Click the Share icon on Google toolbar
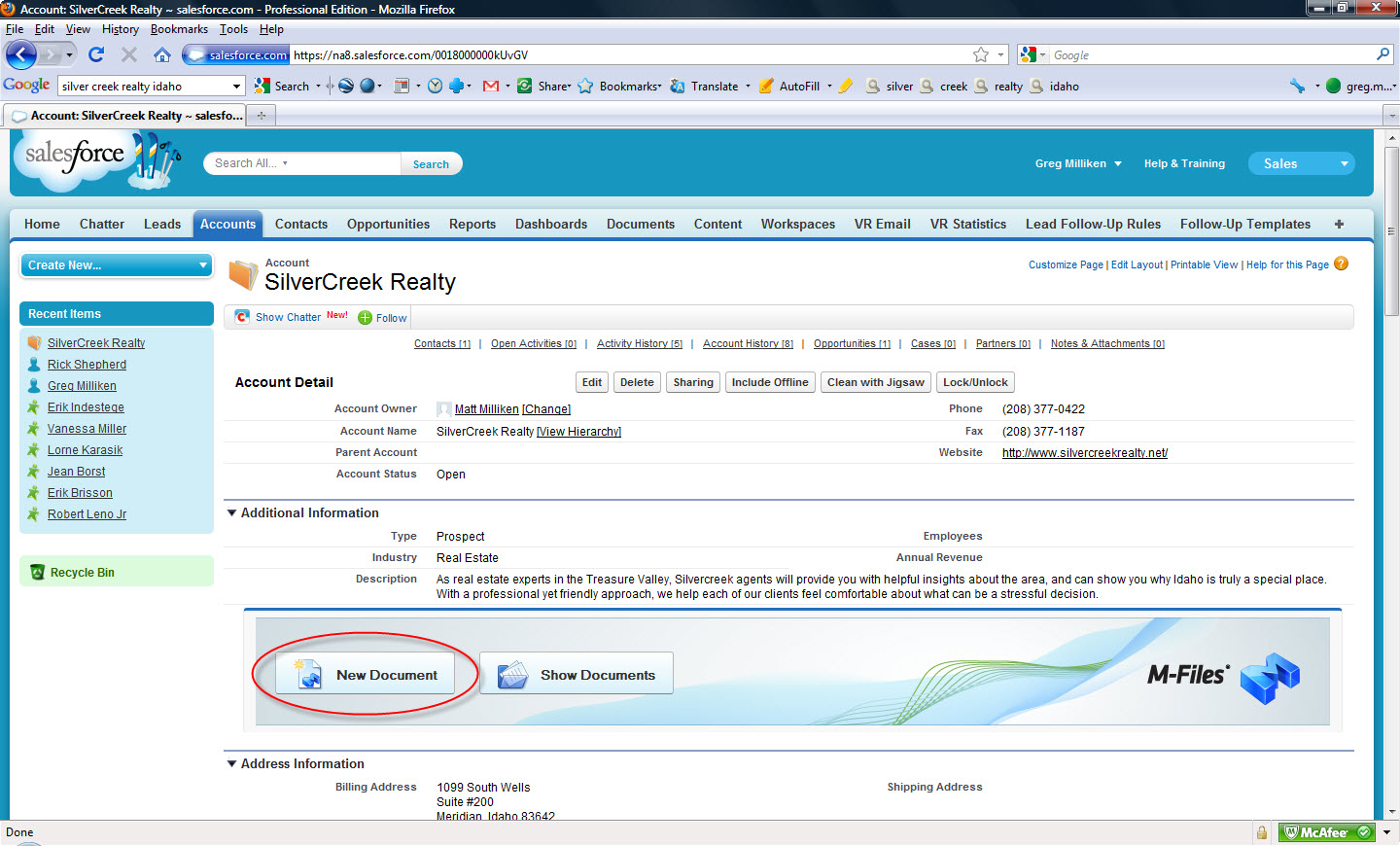This screenshot has height=846, width=1400. (x=525, y=86)
